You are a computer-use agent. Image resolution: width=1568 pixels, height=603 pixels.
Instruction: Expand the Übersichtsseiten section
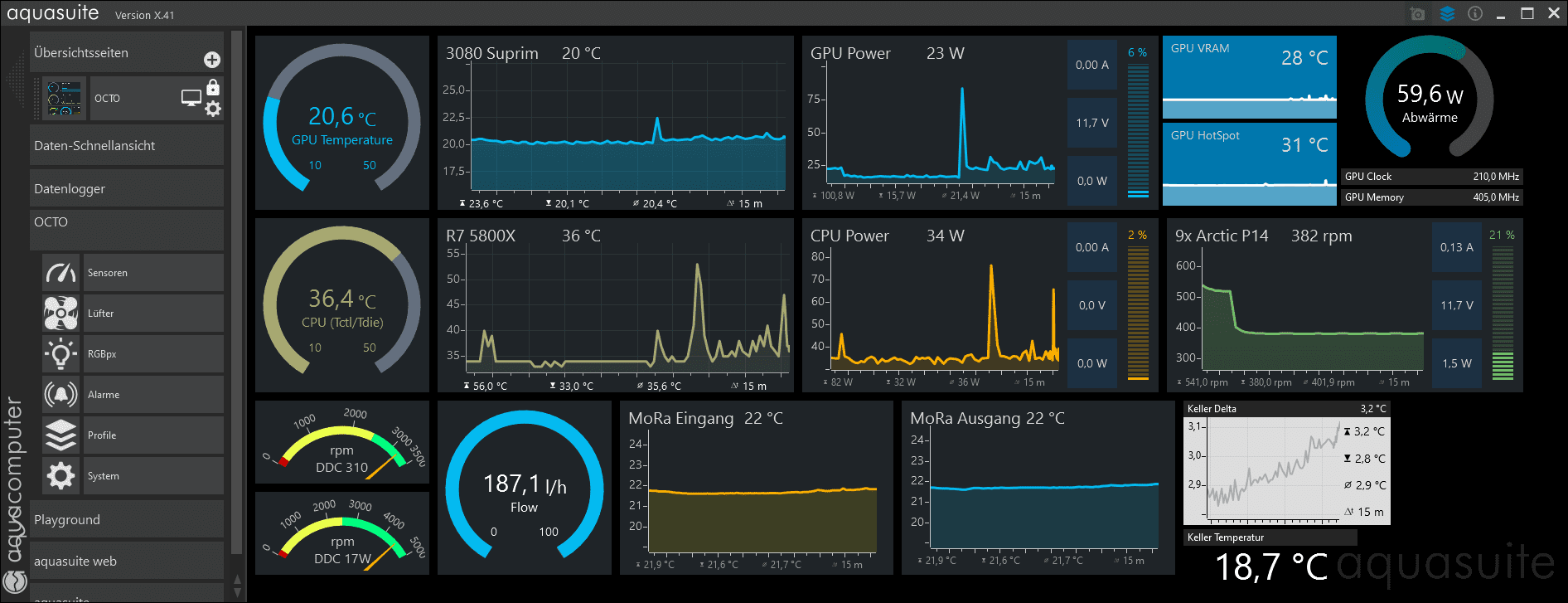point(127,52)
